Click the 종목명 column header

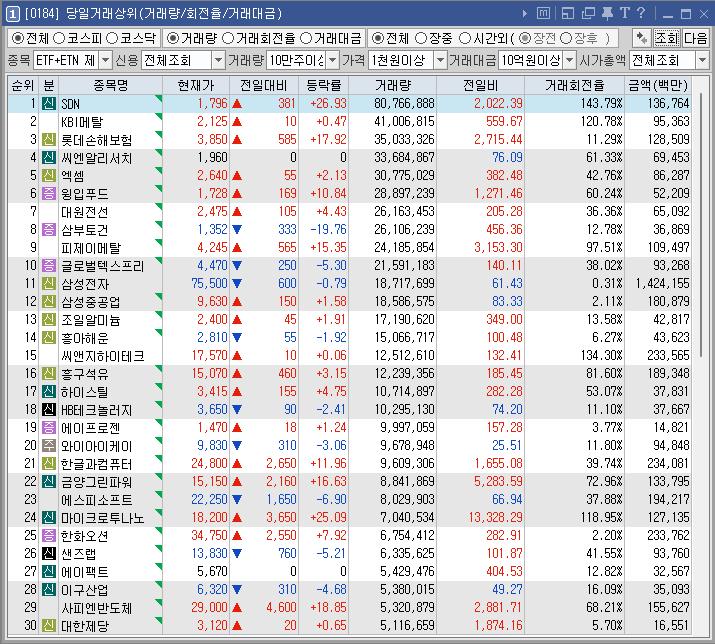tap(111, 85)
